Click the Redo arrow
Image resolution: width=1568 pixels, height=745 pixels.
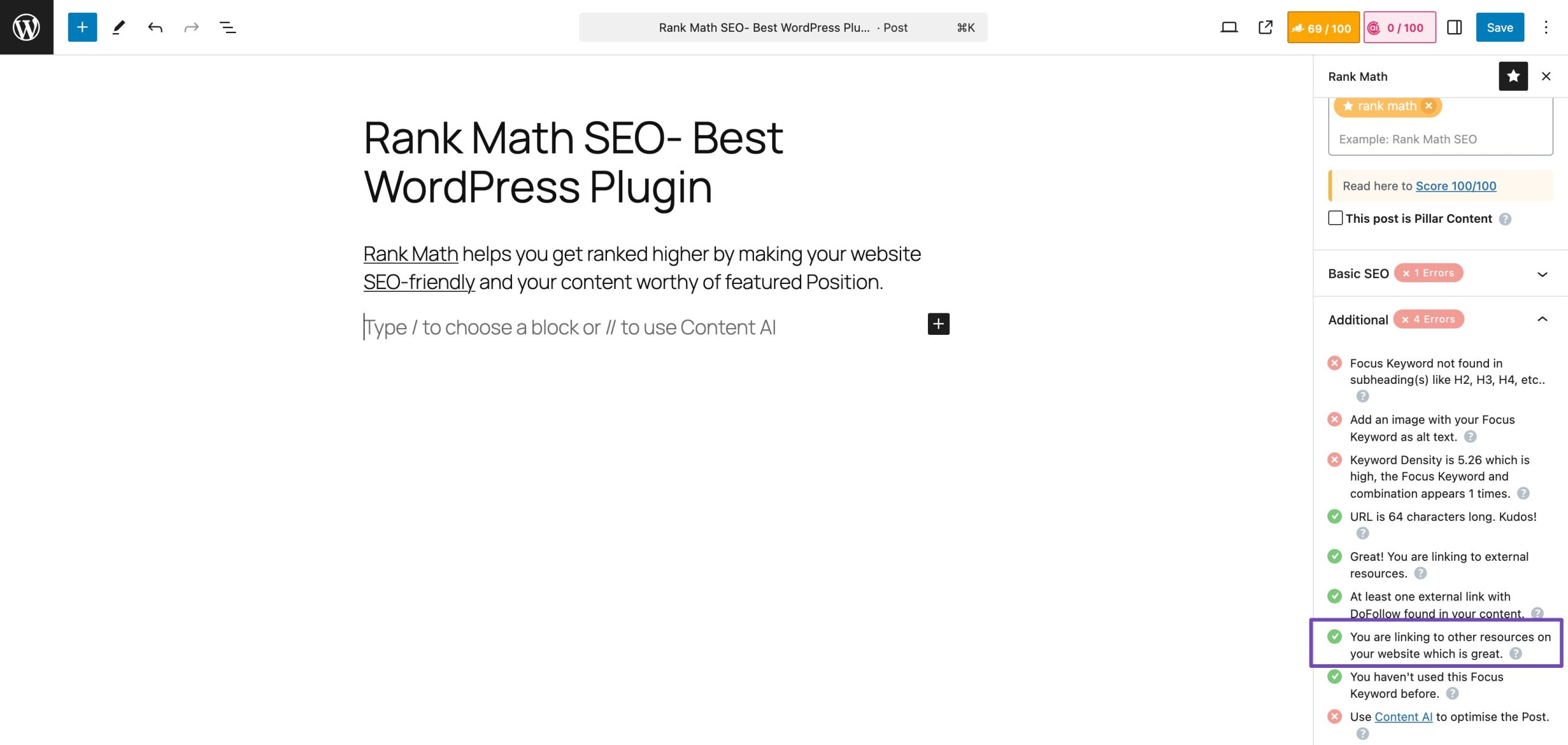click(x=190, y=27)
